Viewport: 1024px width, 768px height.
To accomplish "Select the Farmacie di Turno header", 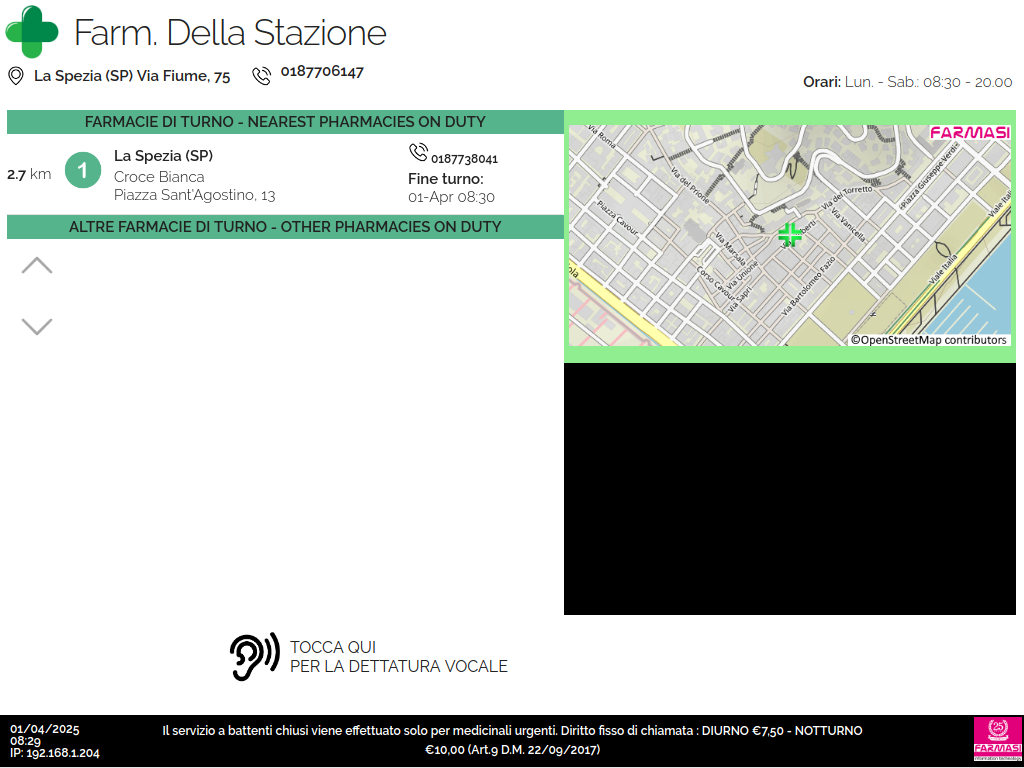I will (x=285, y=122).
